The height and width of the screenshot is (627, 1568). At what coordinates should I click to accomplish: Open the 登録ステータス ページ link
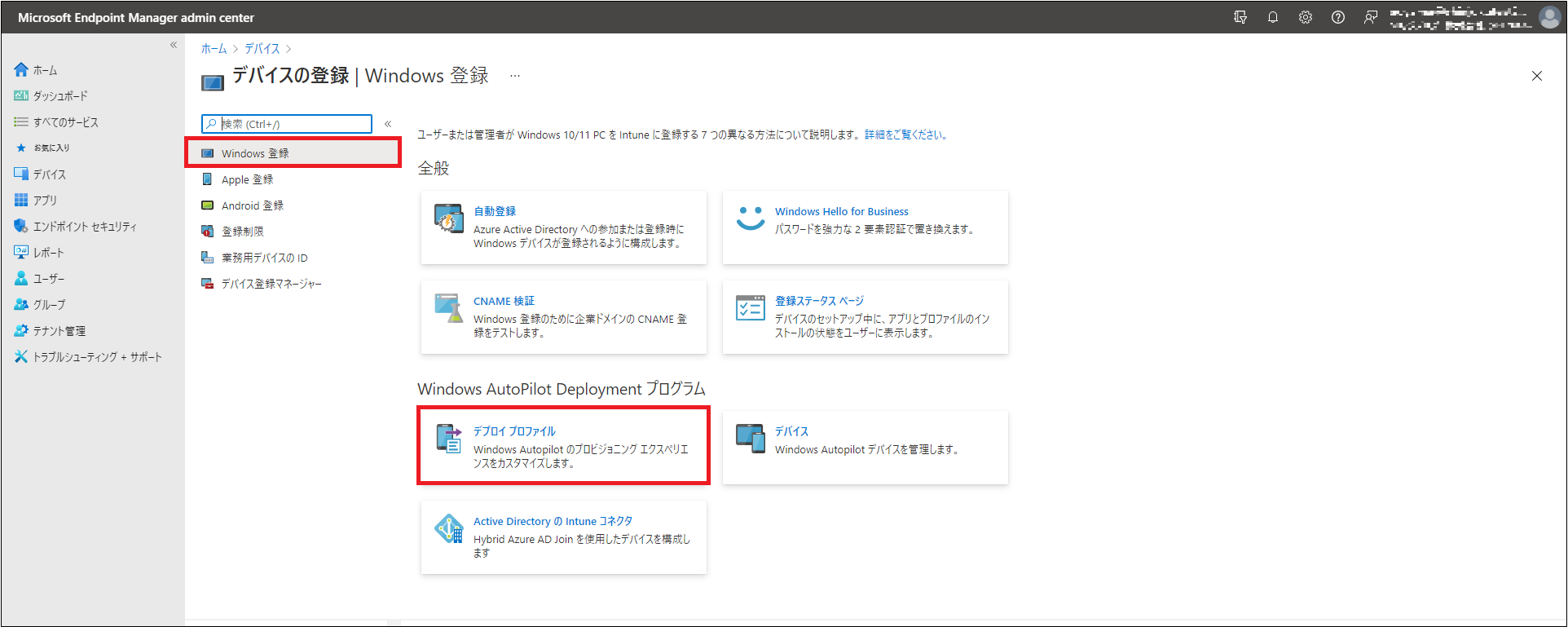coord(819,301)
